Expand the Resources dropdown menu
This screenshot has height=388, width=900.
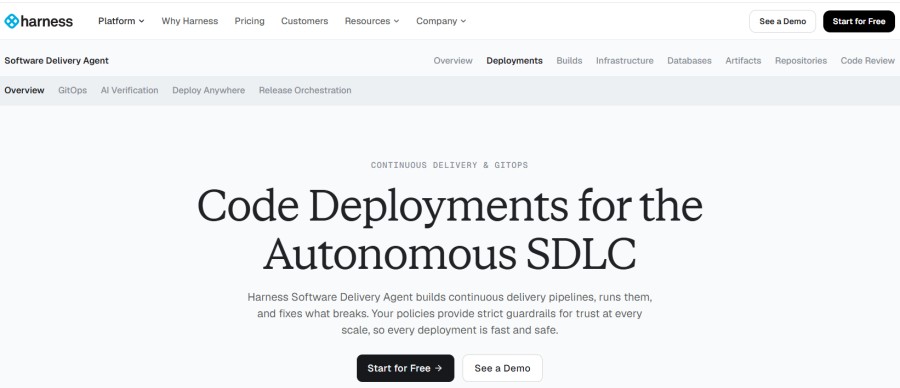click(372, 21)
